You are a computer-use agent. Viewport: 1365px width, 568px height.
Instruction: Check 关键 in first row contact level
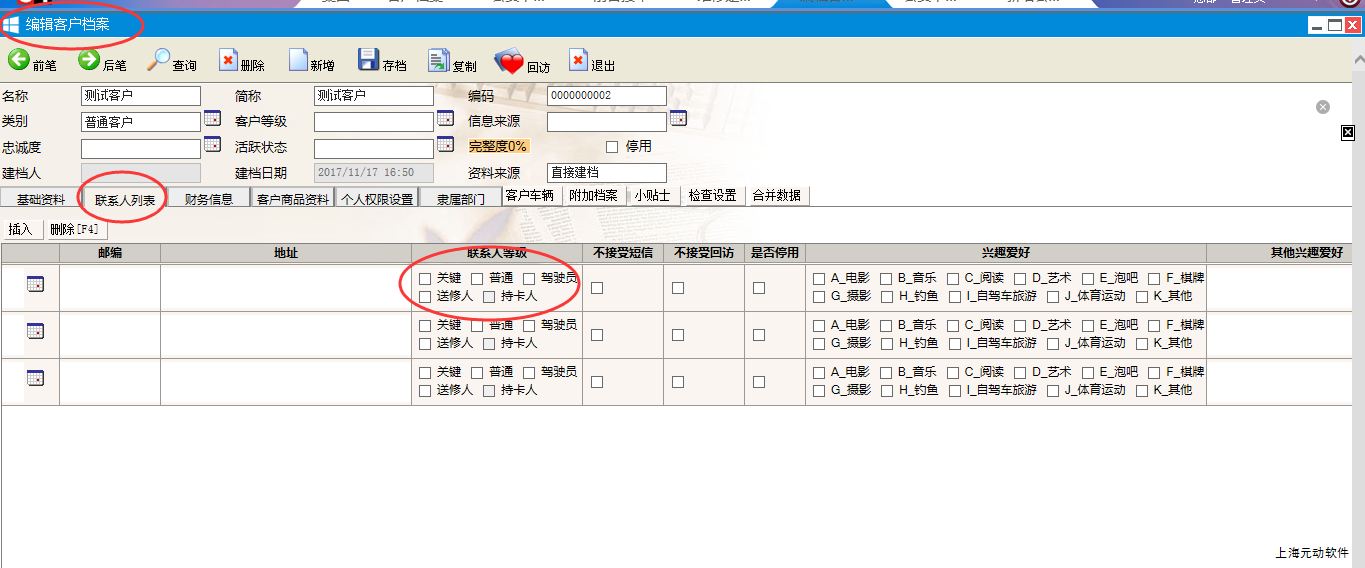tap(425, 279)
